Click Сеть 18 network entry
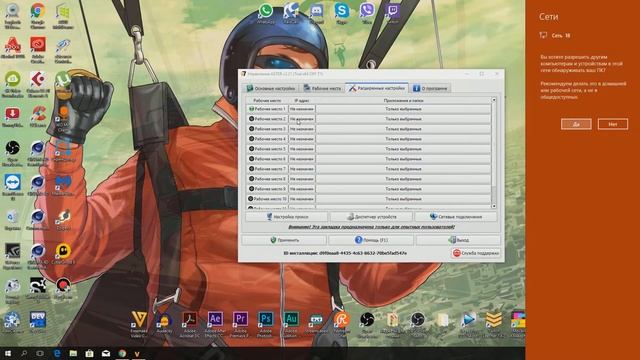Image resolution: width=640 pixels, height=360 pixels. click(x=555, y=36)
